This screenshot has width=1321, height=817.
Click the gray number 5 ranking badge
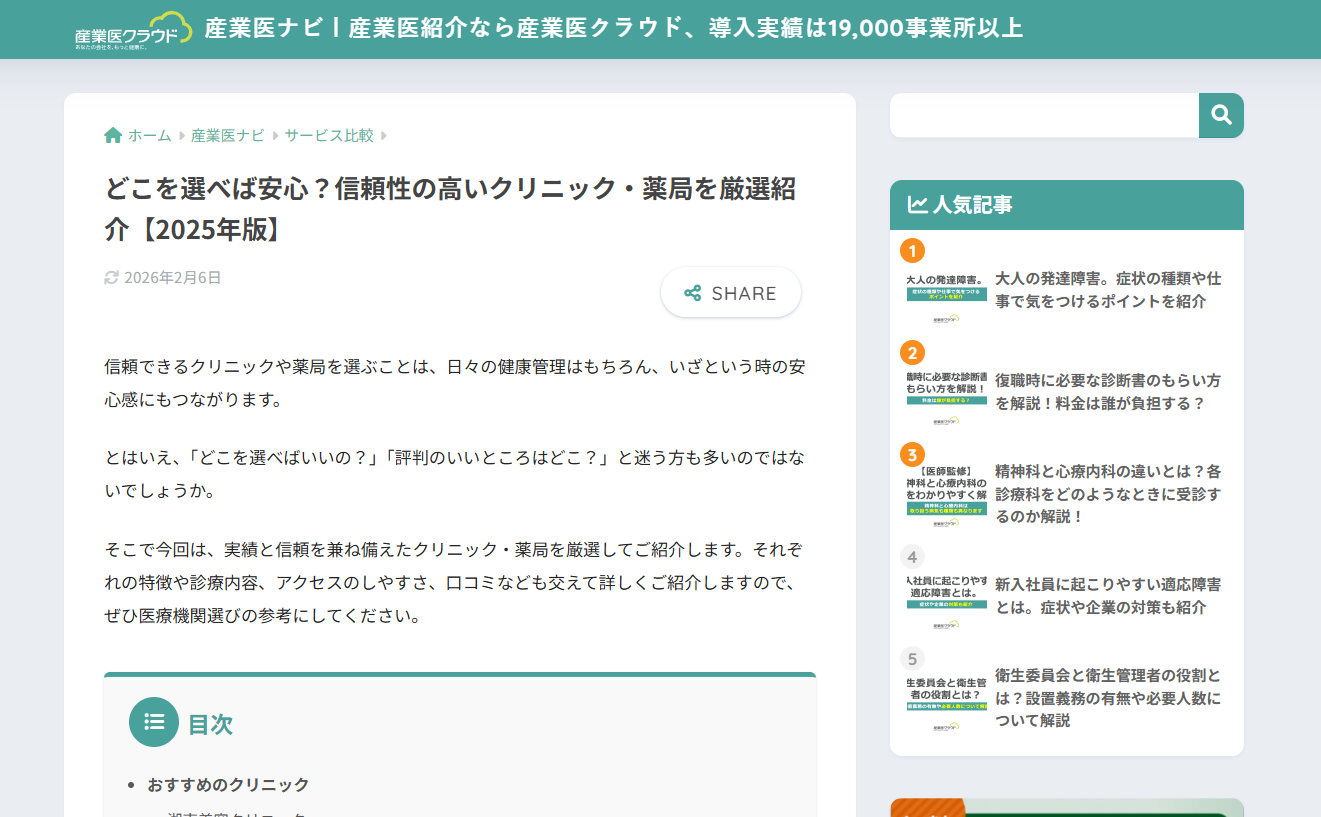[911, 660]
